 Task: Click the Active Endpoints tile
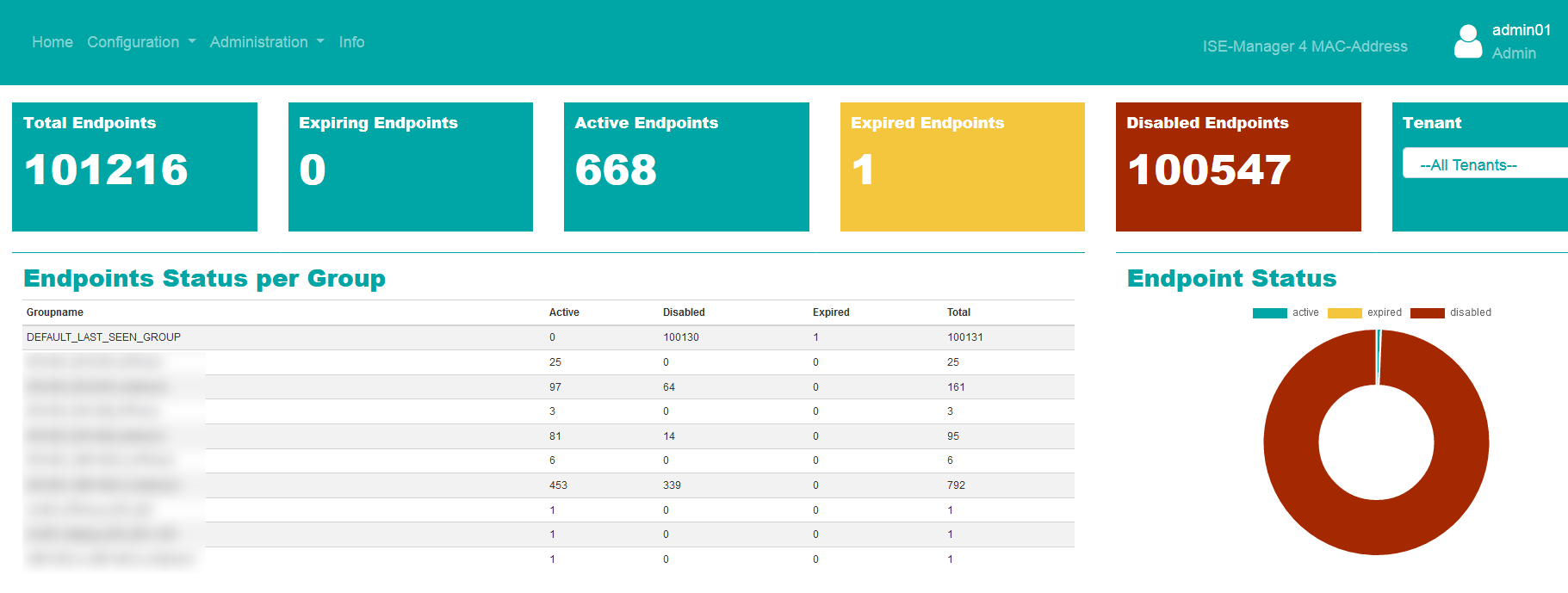686,167
